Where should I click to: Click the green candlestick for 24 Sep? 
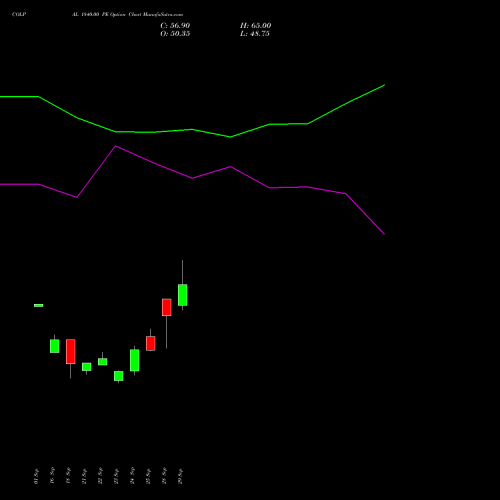[x=135, y=360]
